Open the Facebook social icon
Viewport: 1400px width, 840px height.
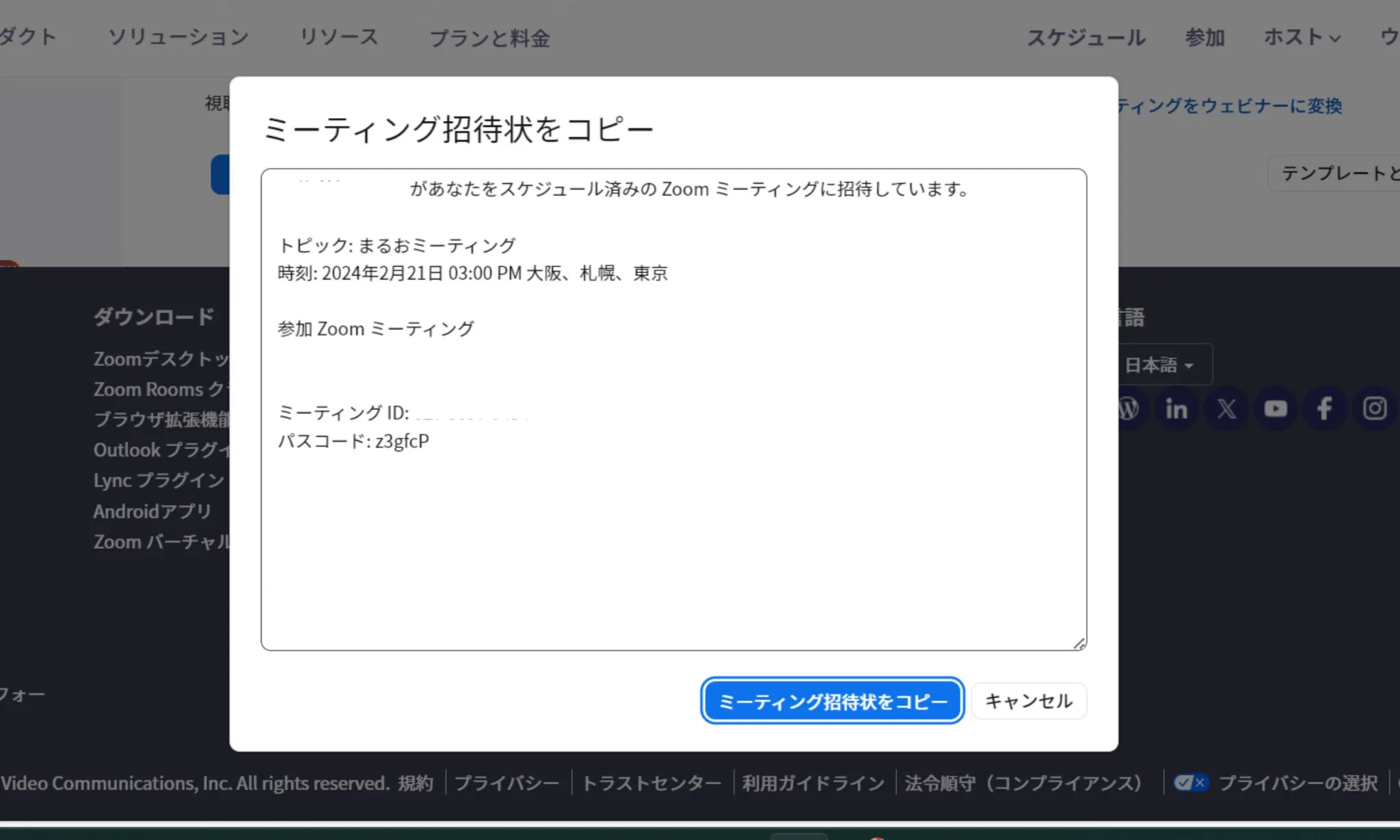point(1325,409)
